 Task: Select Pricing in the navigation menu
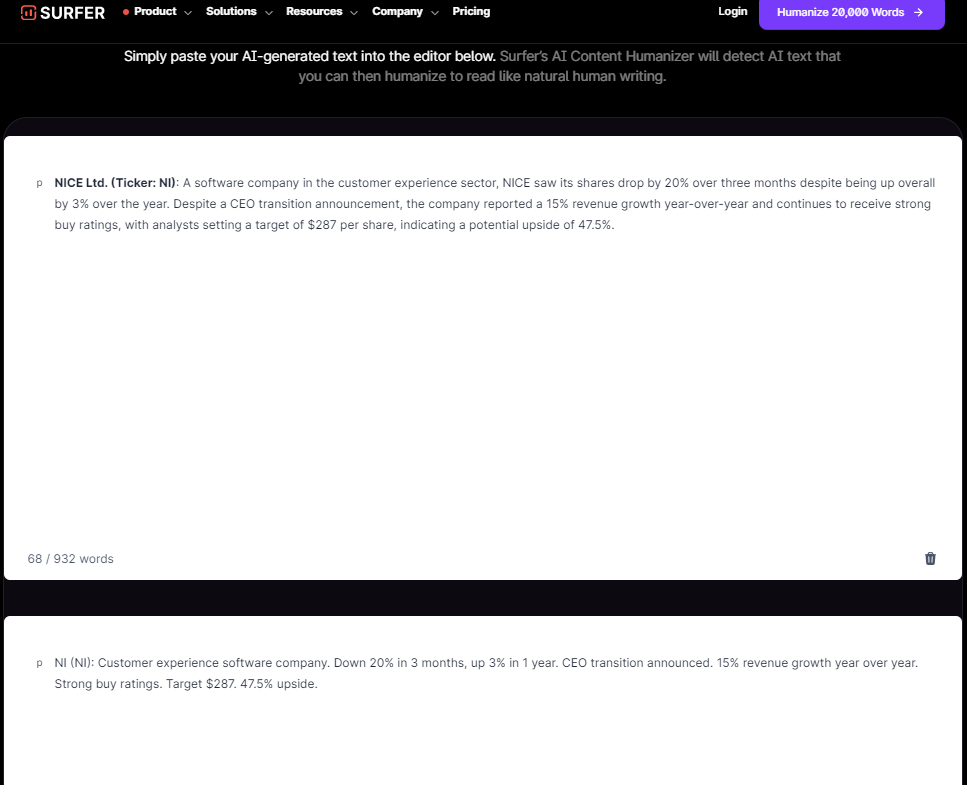click(471, 12)
